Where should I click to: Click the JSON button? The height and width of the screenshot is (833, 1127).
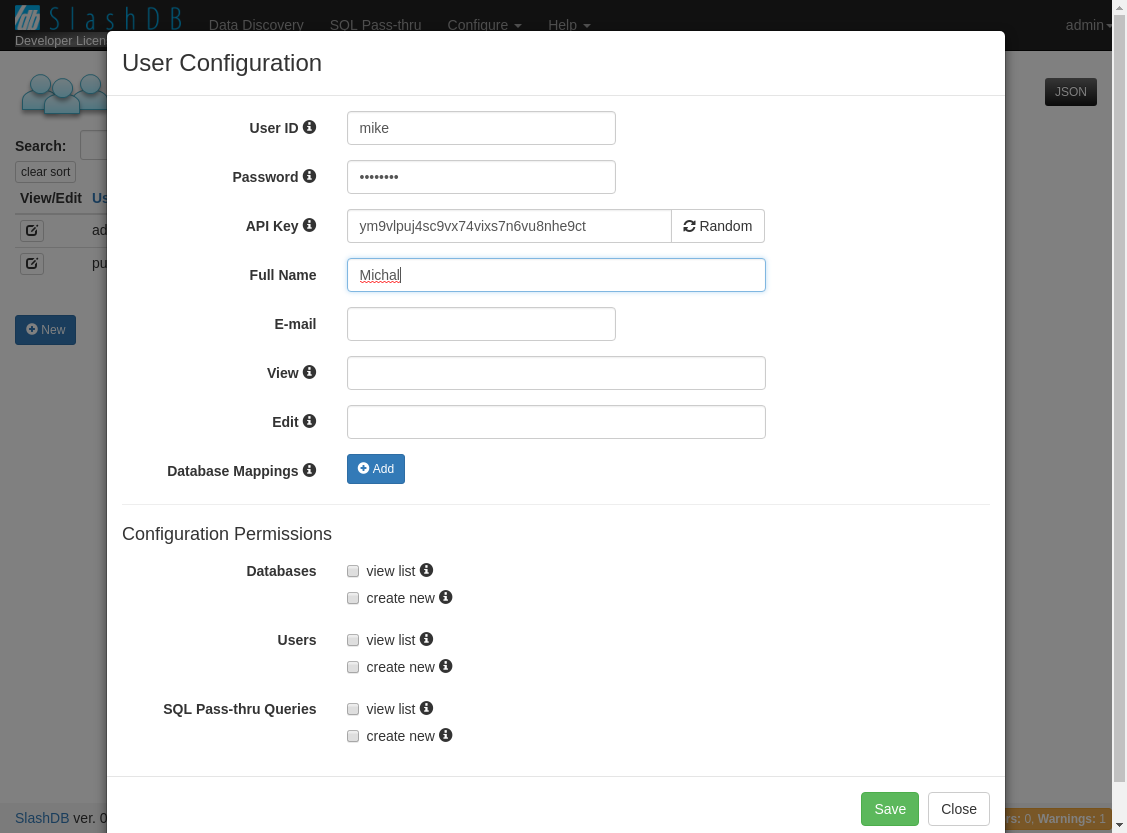pos(1071,92)
